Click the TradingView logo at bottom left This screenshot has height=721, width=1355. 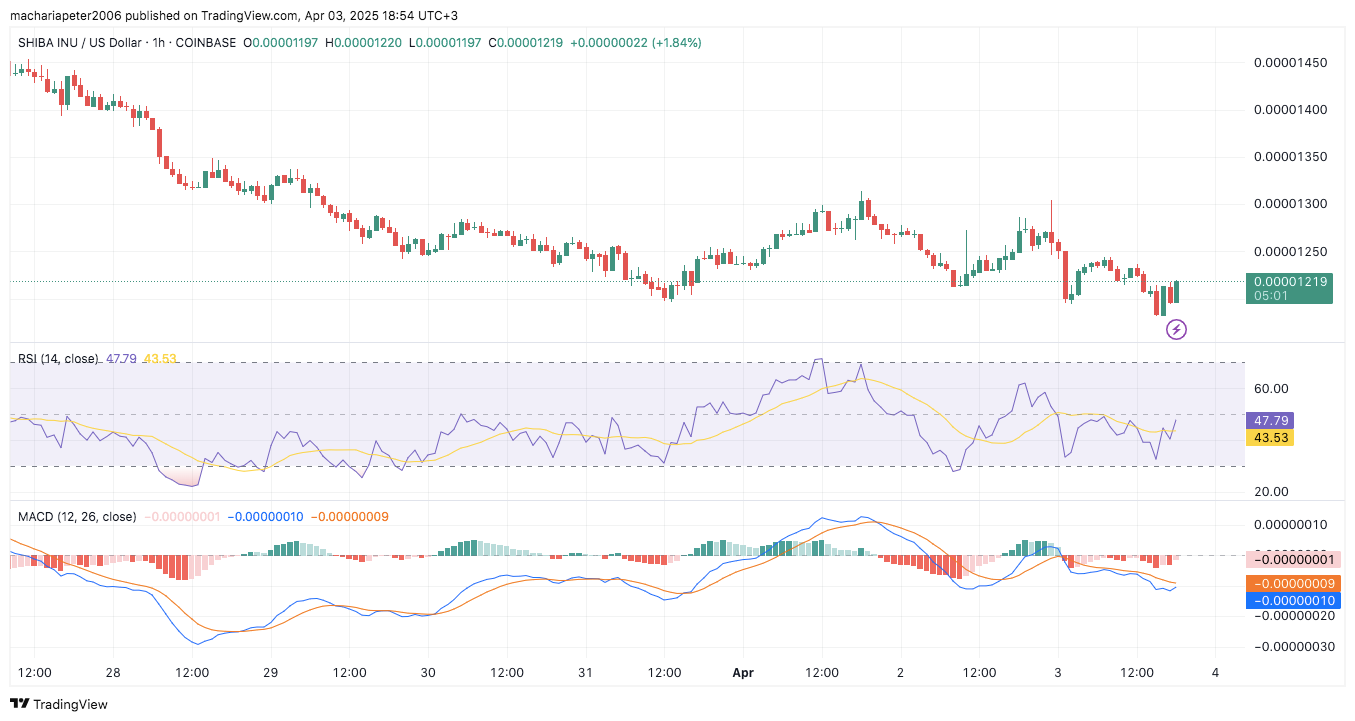click(x=59, y=704)
